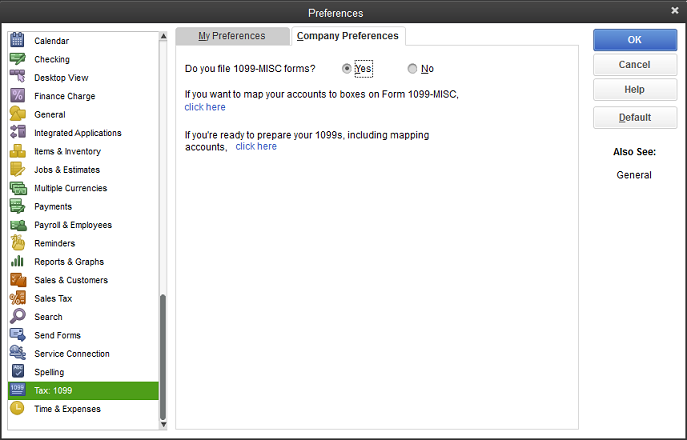The image size is (687, 440).
Task: Select the Items & Inventory label
Action: 67,151
